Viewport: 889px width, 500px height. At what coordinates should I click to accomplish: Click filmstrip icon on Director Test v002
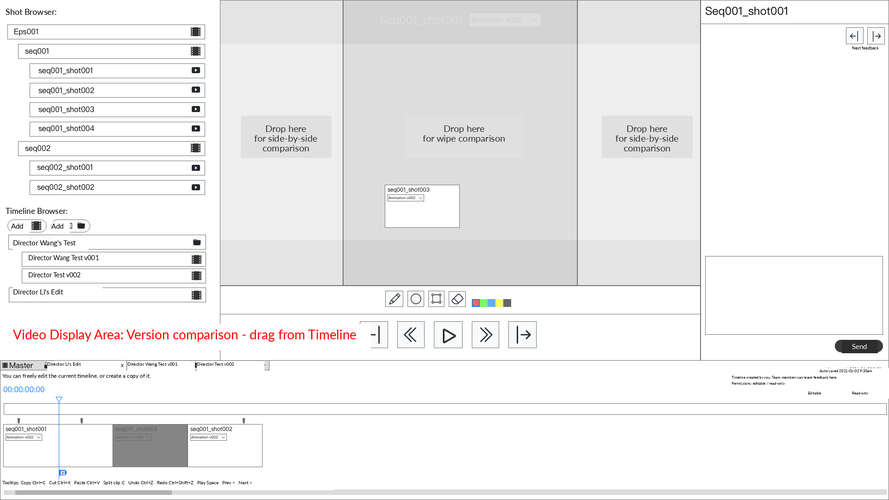196,276
